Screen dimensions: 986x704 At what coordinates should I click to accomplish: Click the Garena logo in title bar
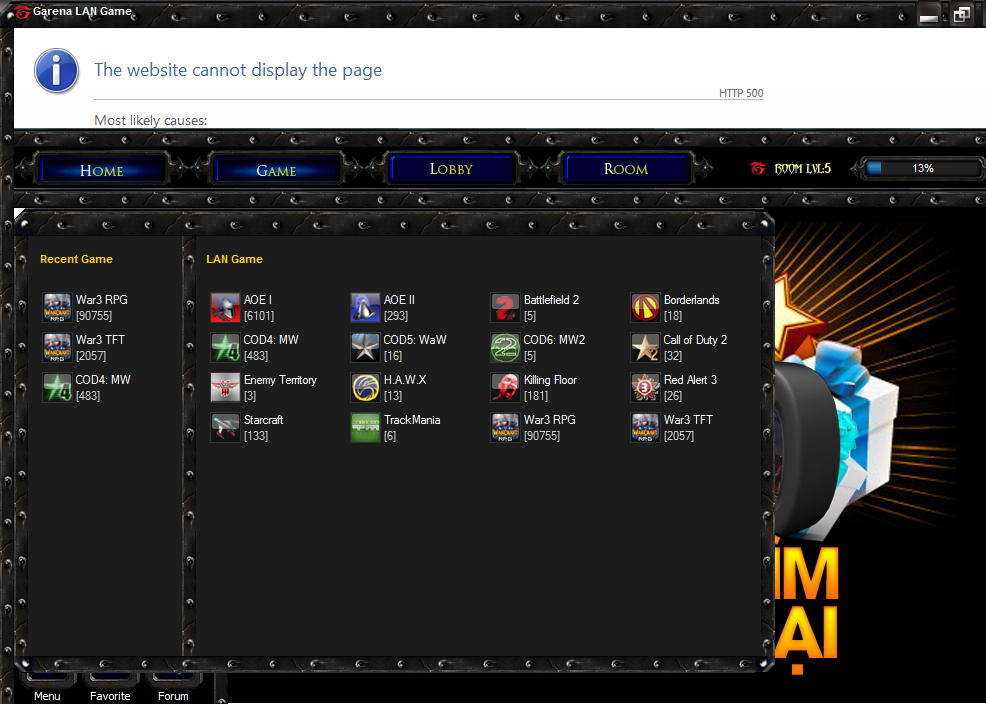tap(22, 11)
